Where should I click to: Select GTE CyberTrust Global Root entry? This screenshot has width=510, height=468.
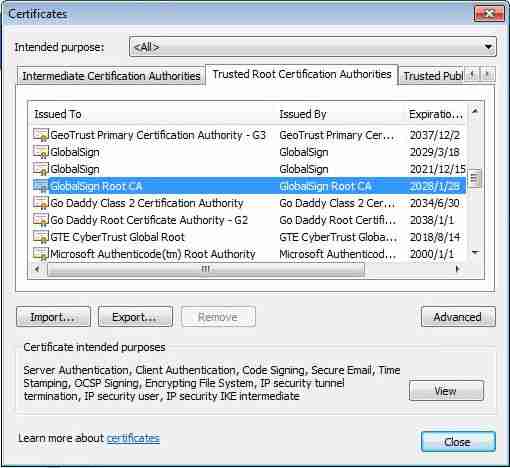tap(248, 237)
